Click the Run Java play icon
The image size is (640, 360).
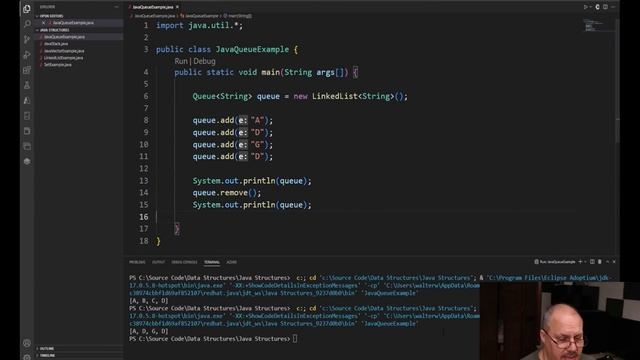coord(585,7)
